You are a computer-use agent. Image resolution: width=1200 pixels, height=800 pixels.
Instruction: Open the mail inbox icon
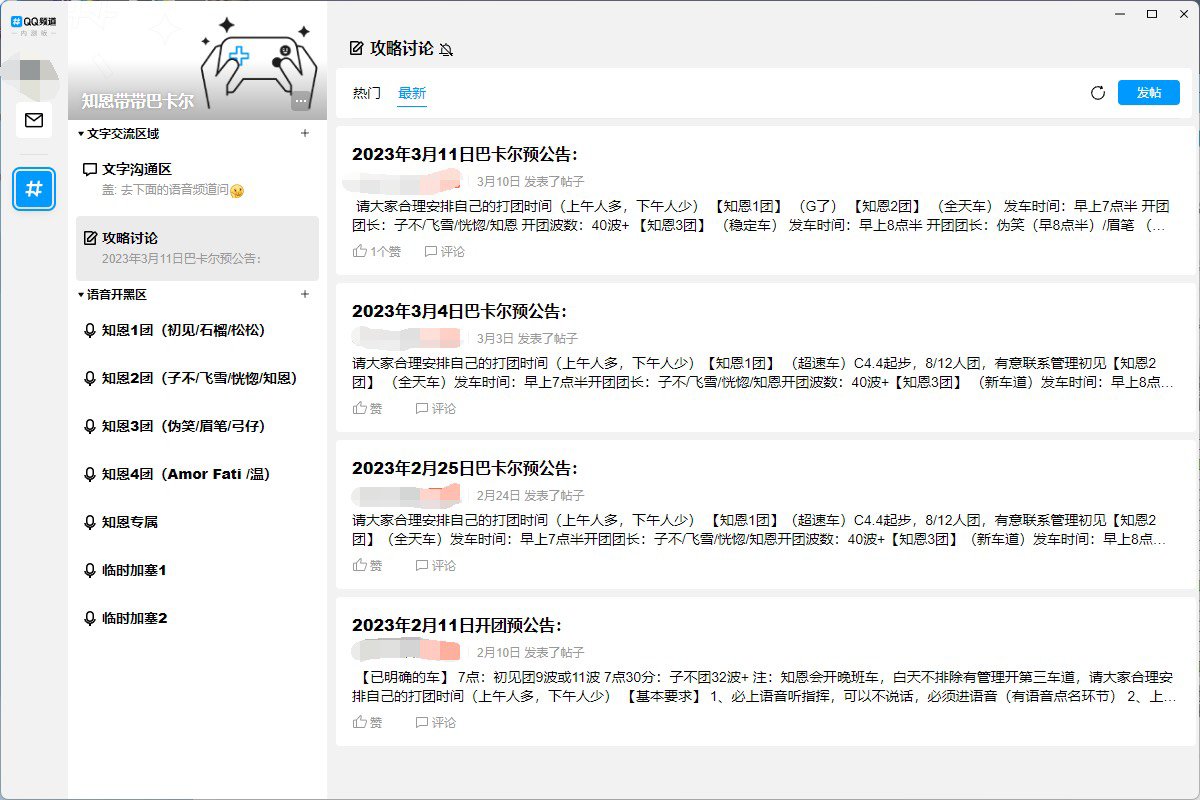coord(34,121)
